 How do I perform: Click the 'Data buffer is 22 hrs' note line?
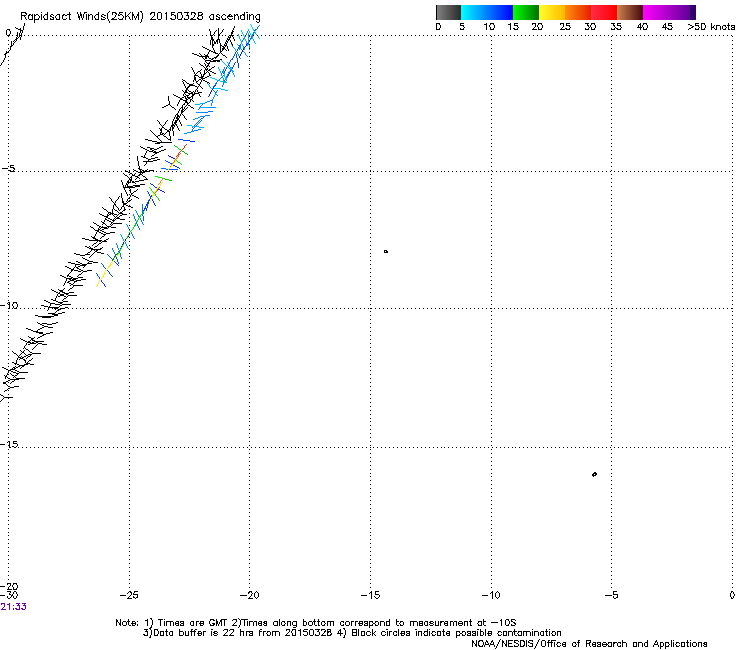[352, 633]
